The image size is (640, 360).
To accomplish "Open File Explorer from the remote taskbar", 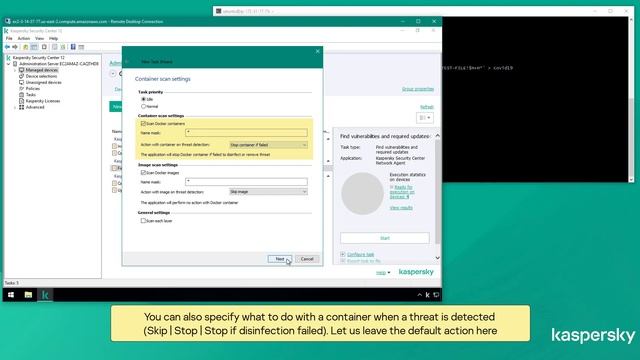I will (28, 295).
